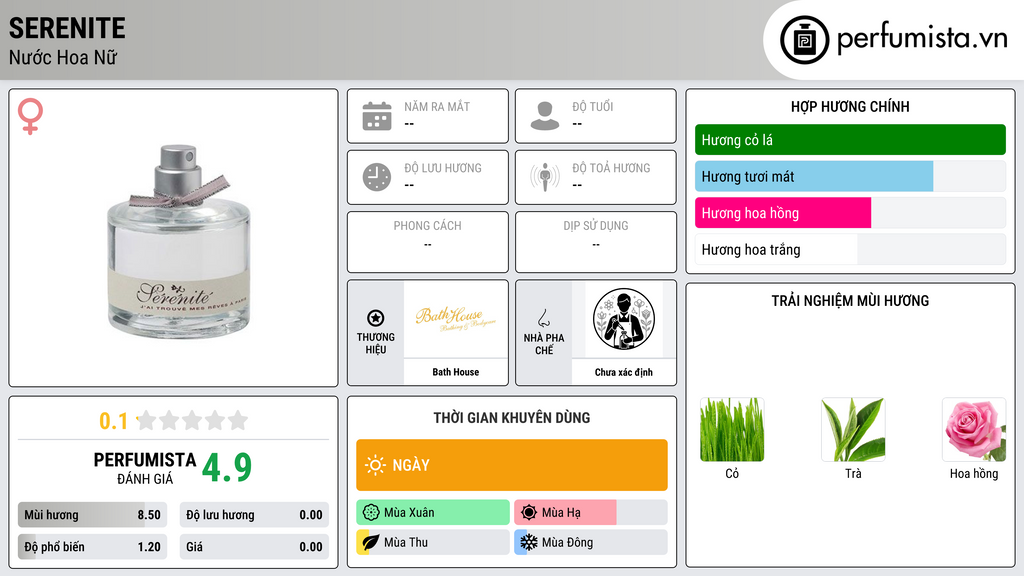The image size is (1024, 576).
Task: Click the pink female gender symbol
Action: (31, 116)
